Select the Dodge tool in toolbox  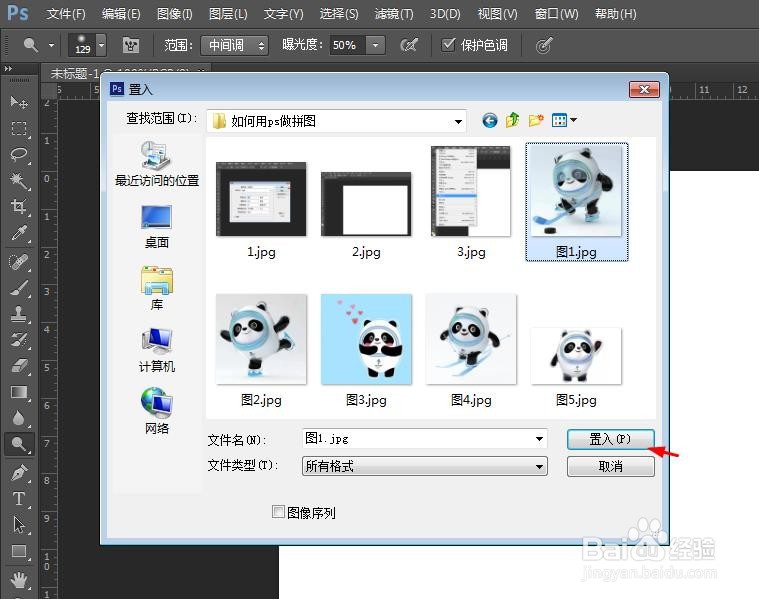(x=19, y=444)
